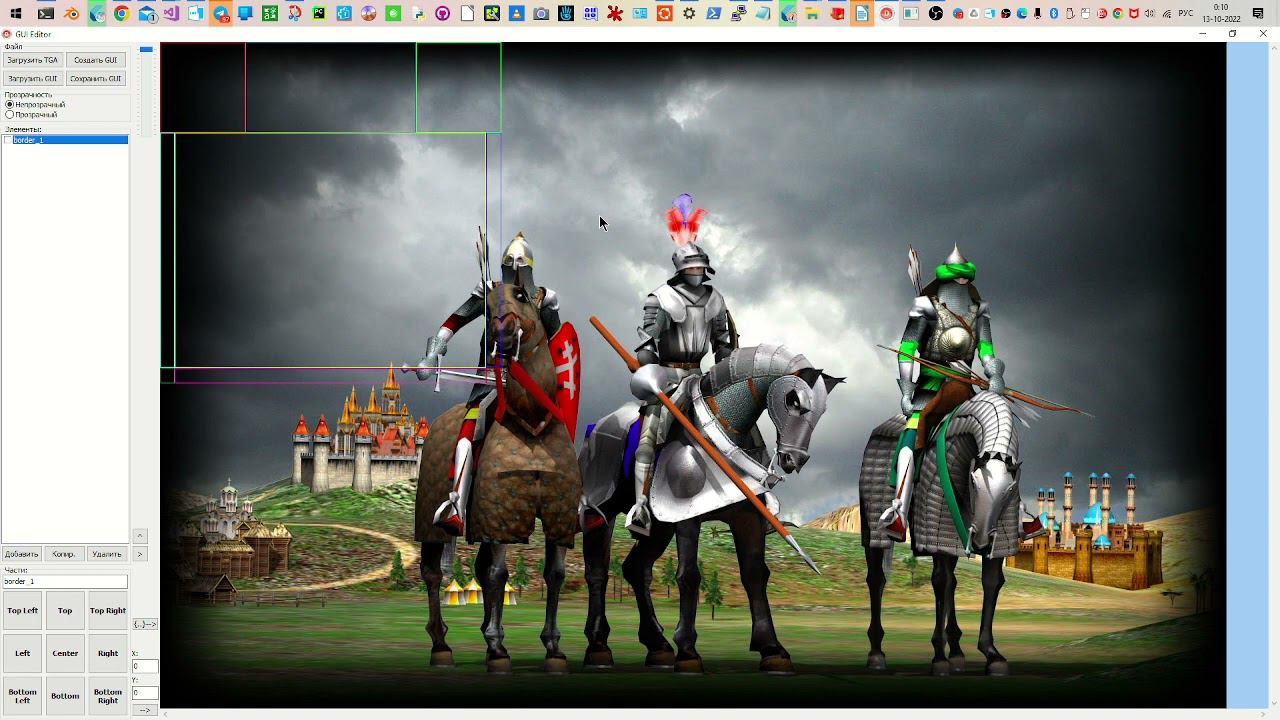The image size is (1280, 720).
Task: Select the Left part button
Action: 22,653
